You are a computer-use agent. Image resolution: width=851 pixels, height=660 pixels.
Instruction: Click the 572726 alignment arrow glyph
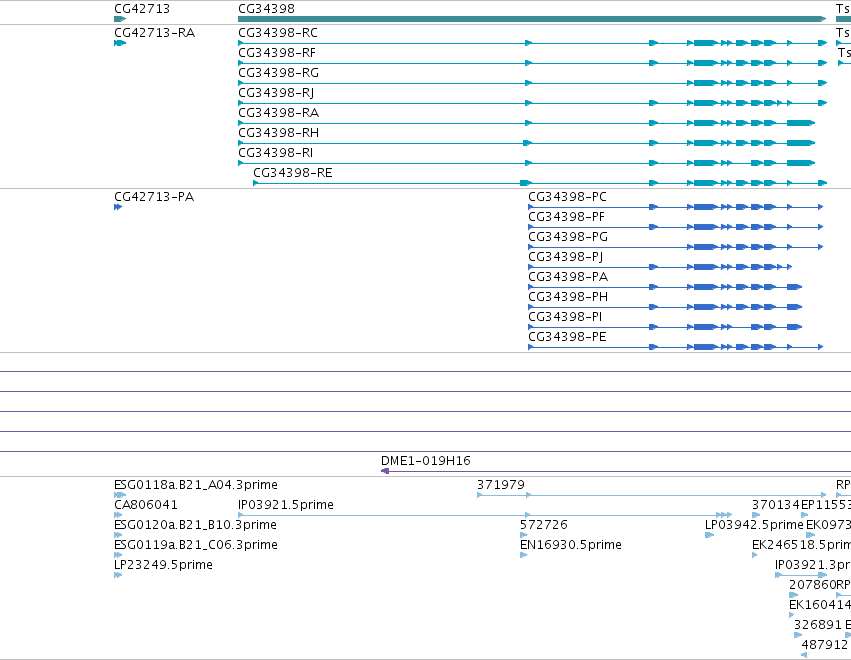(523, 535)
